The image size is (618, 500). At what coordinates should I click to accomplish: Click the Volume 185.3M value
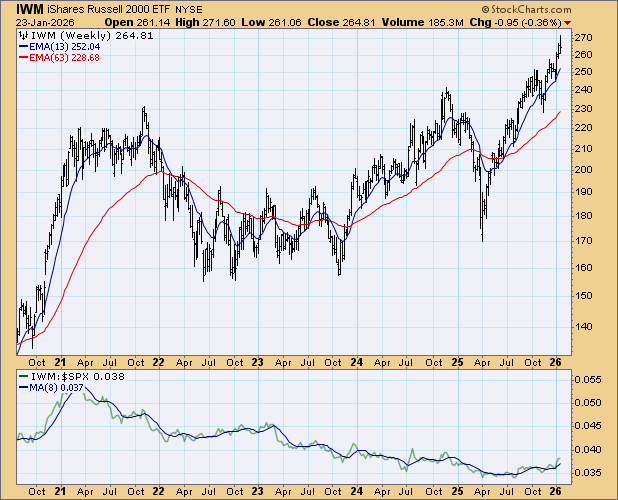(x=423, y=22)
